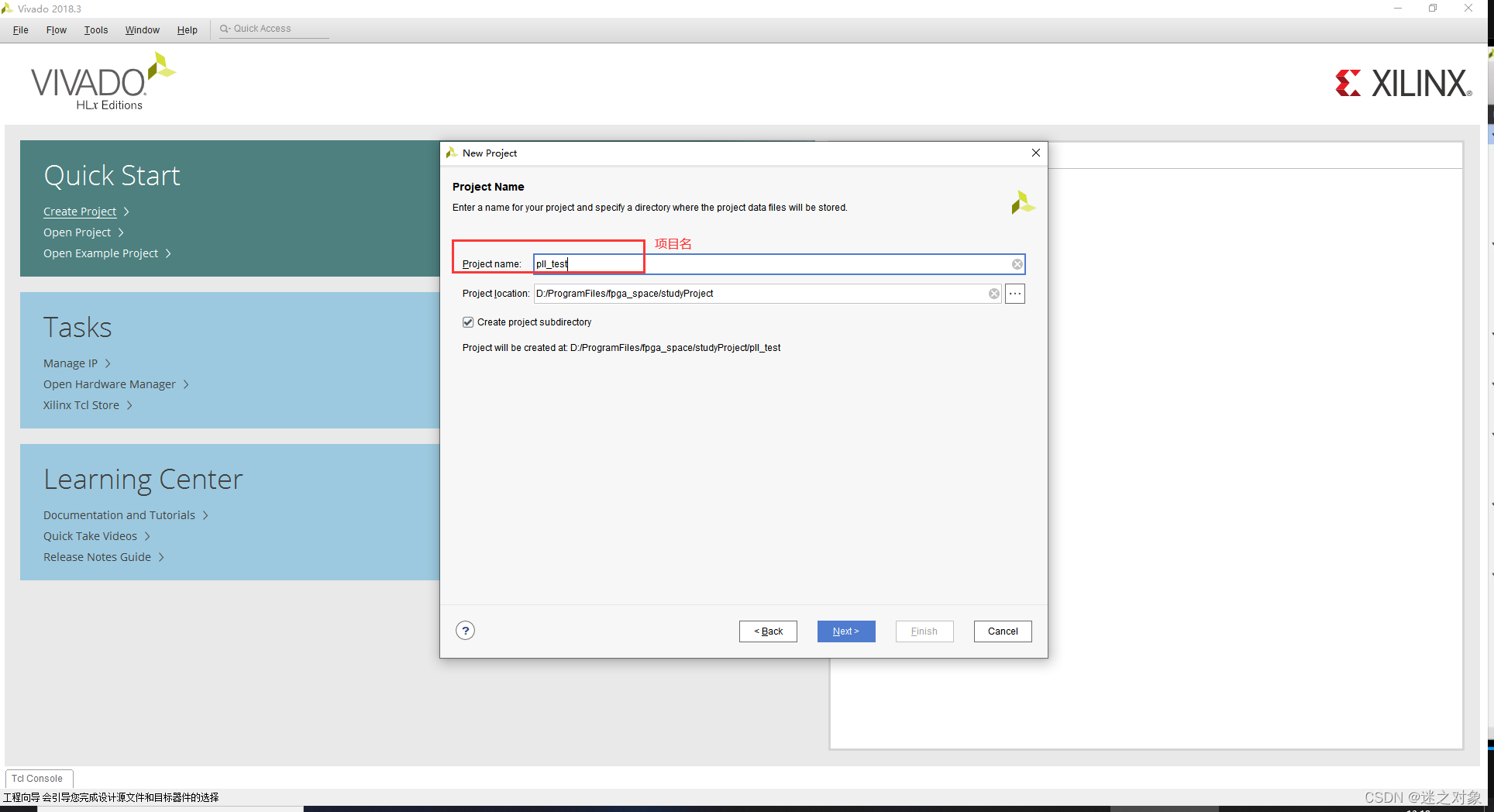Open the Create Project link
This screenshot has height=812, width=1494.
click(80, 212)
